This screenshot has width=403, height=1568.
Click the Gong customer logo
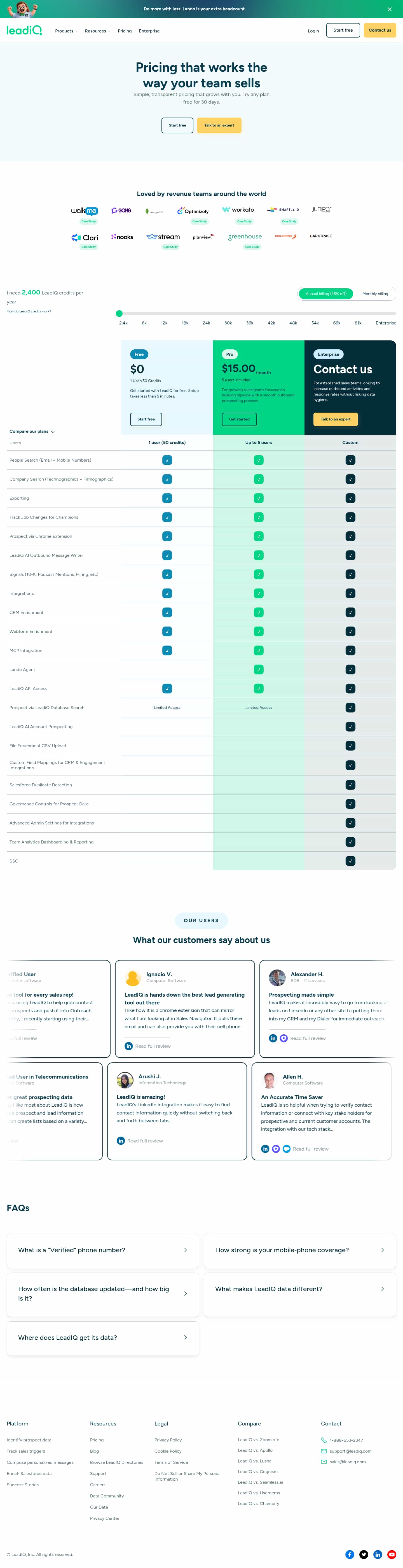click(121, 210)
